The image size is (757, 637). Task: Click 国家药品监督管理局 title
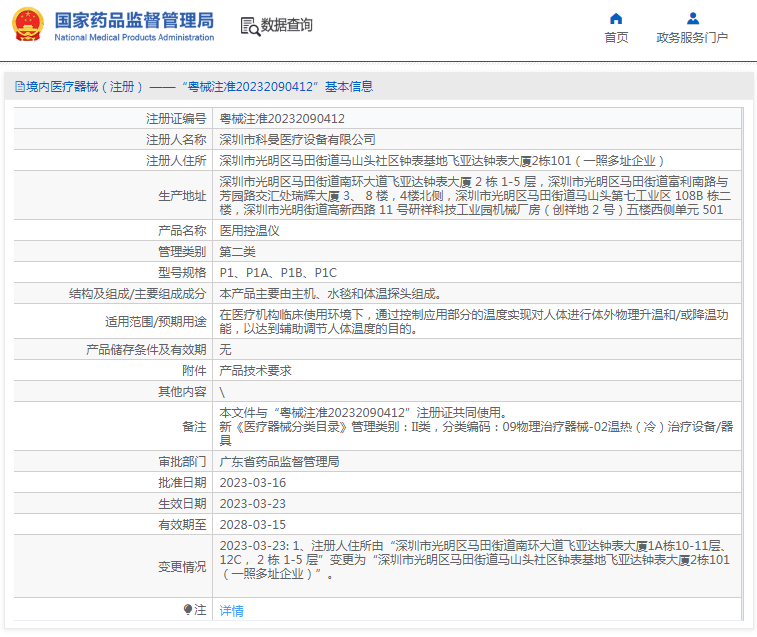134,20
